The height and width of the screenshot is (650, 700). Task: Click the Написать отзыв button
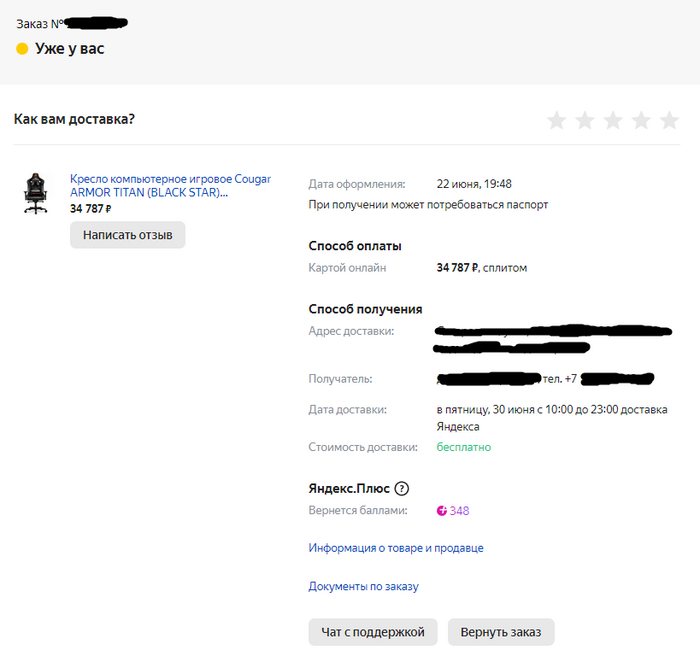click(128, 235)
